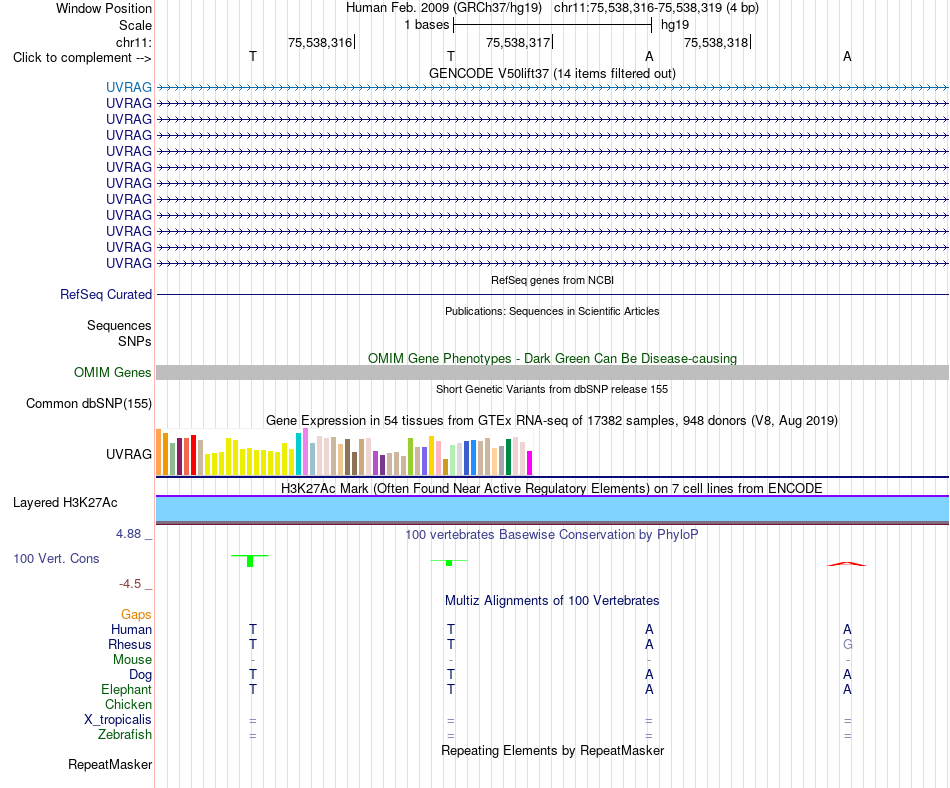Click the orange Gaps label
The width and height of the screenshot is (950, 788).
point(136,615)
